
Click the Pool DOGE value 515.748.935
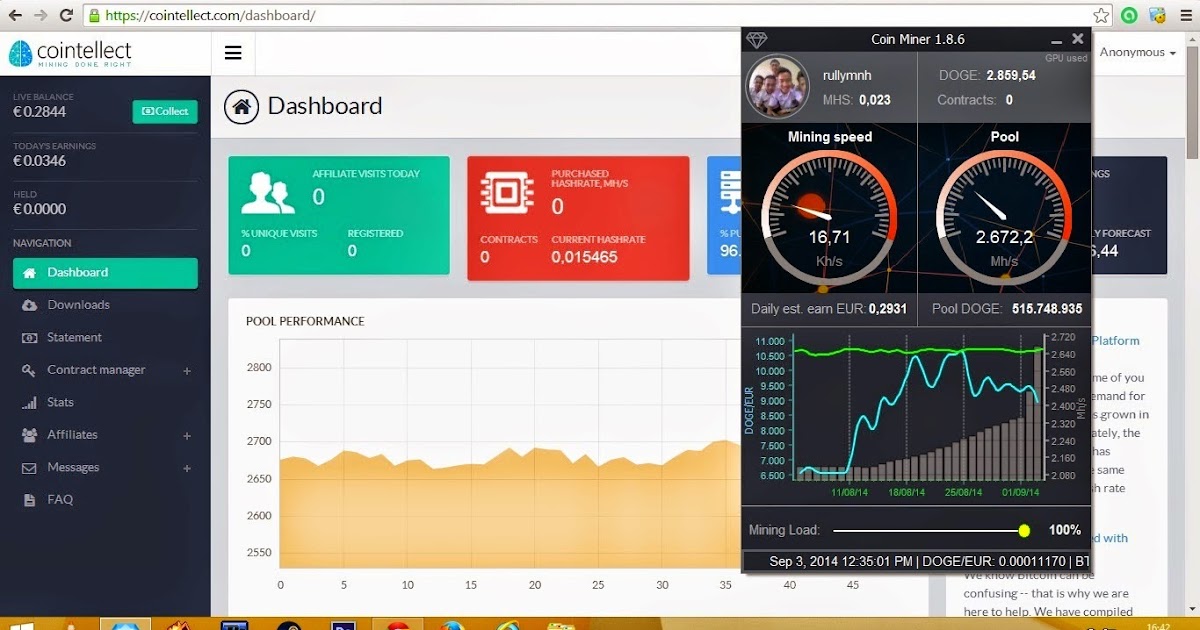tap(1048, 309)
